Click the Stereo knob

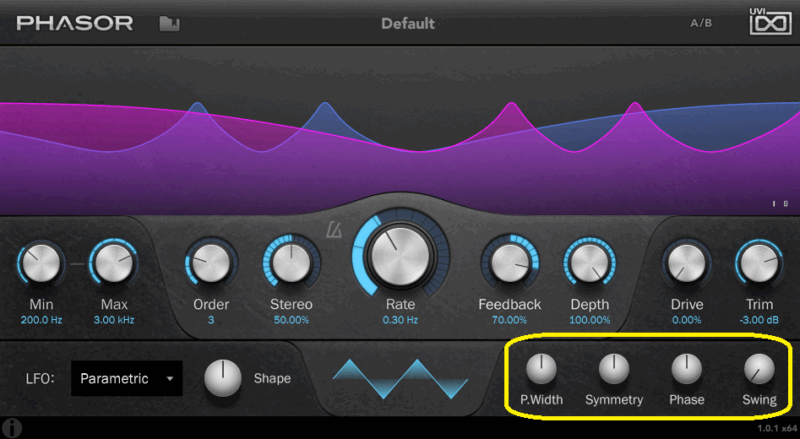(291, 263)
